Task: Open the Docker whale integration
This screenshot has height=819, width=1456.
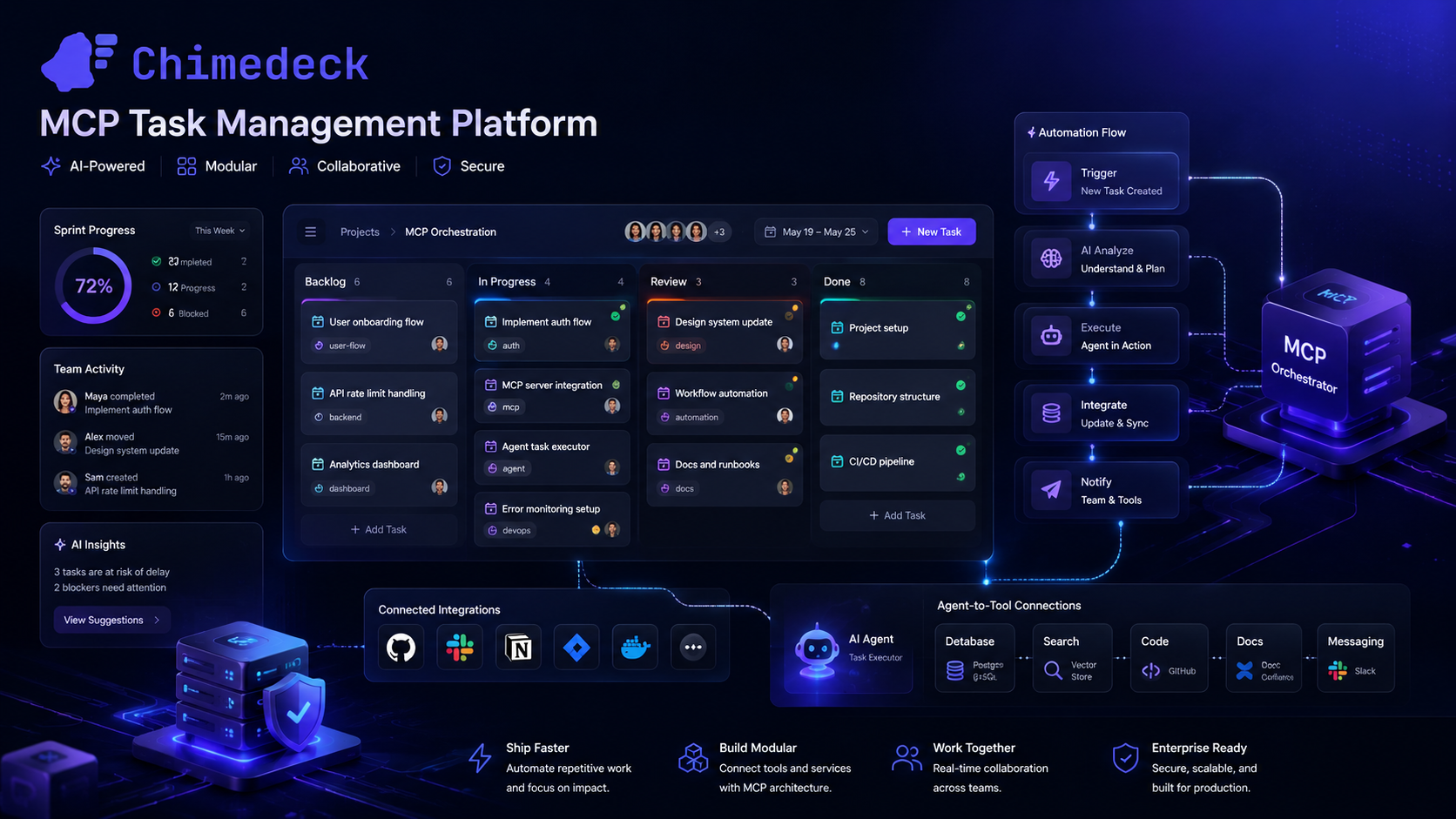Action: (635, 648)
